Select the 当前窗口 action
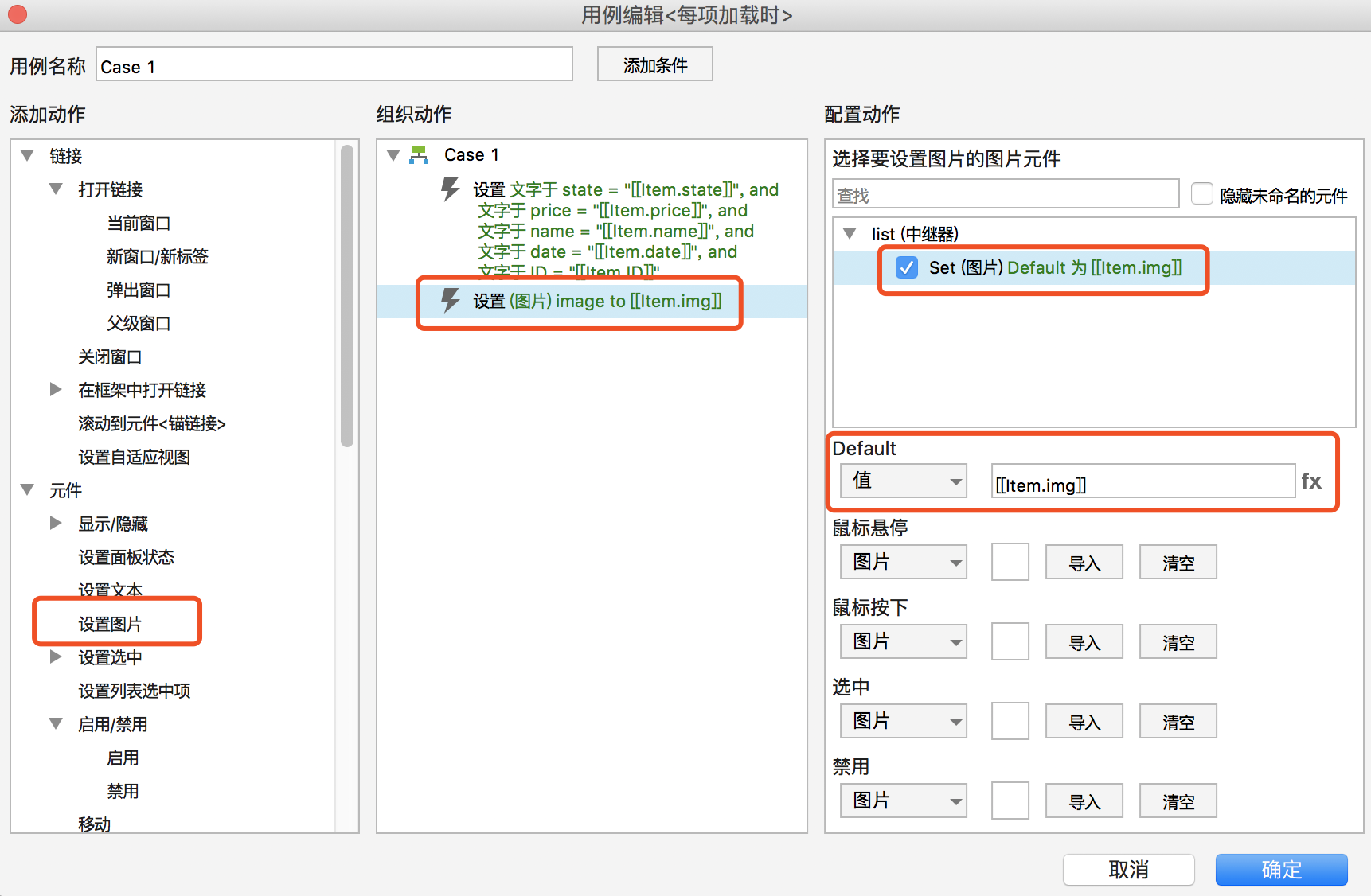Screen dimensions: 1371x896 coord(139,223)
